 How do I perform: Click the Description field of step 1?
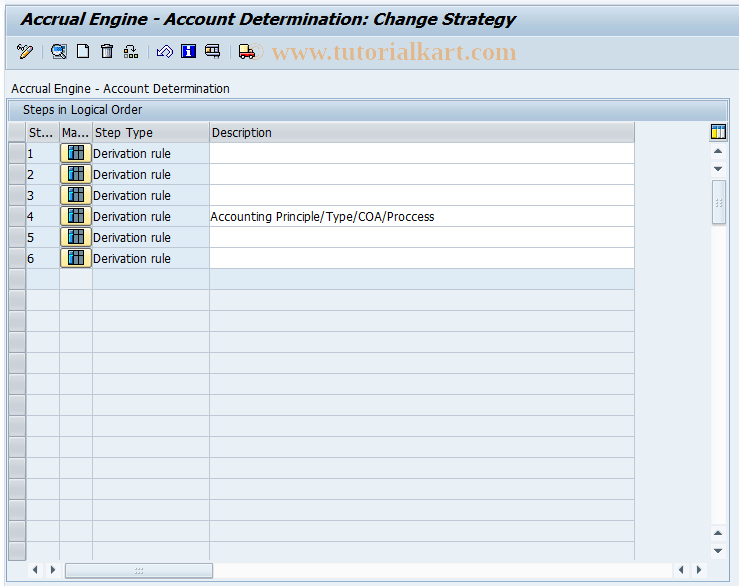(x=420, y=154)
